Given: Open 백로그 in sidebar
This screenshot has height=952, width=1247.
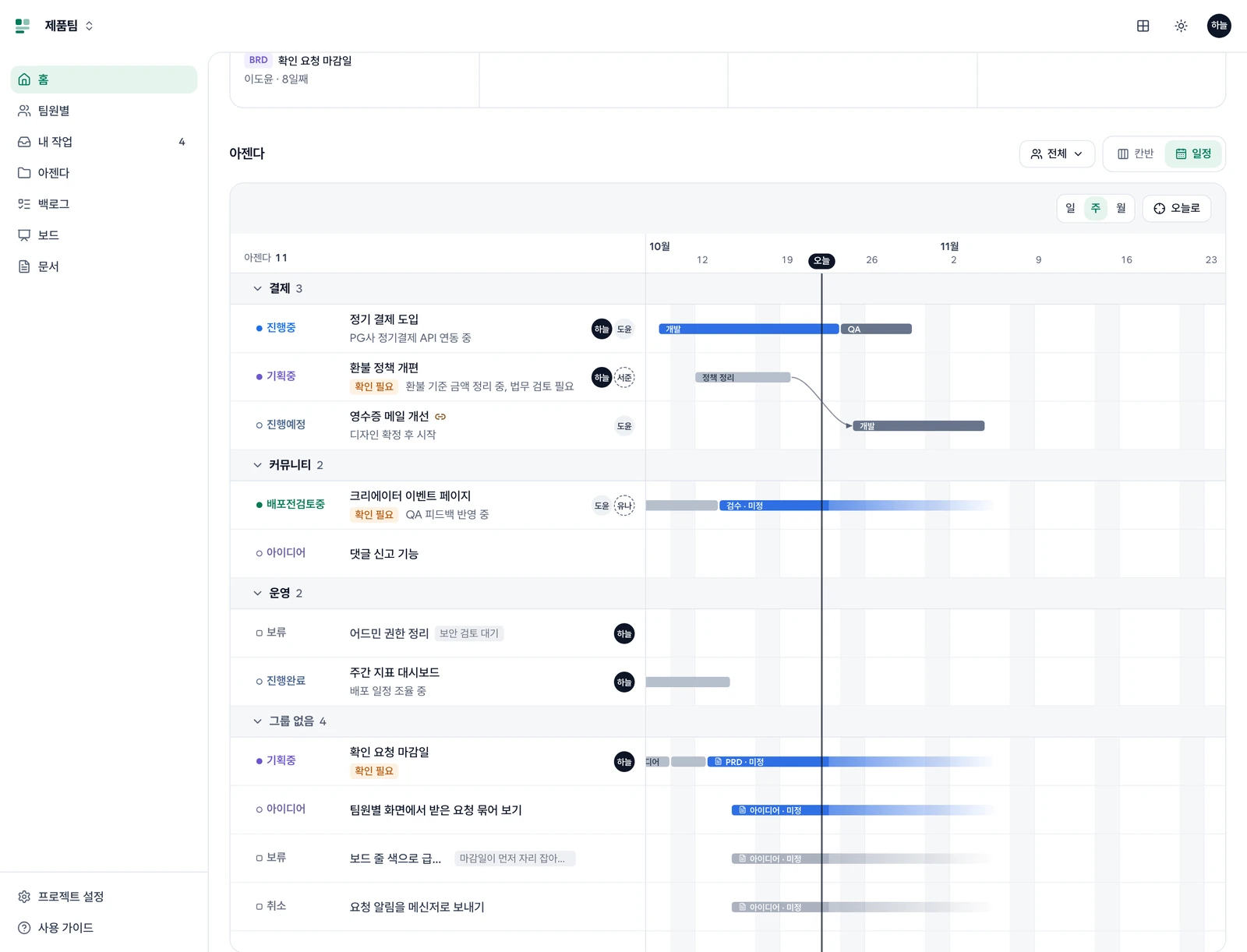Looking at the screenshot, I should tap(104, 204).
